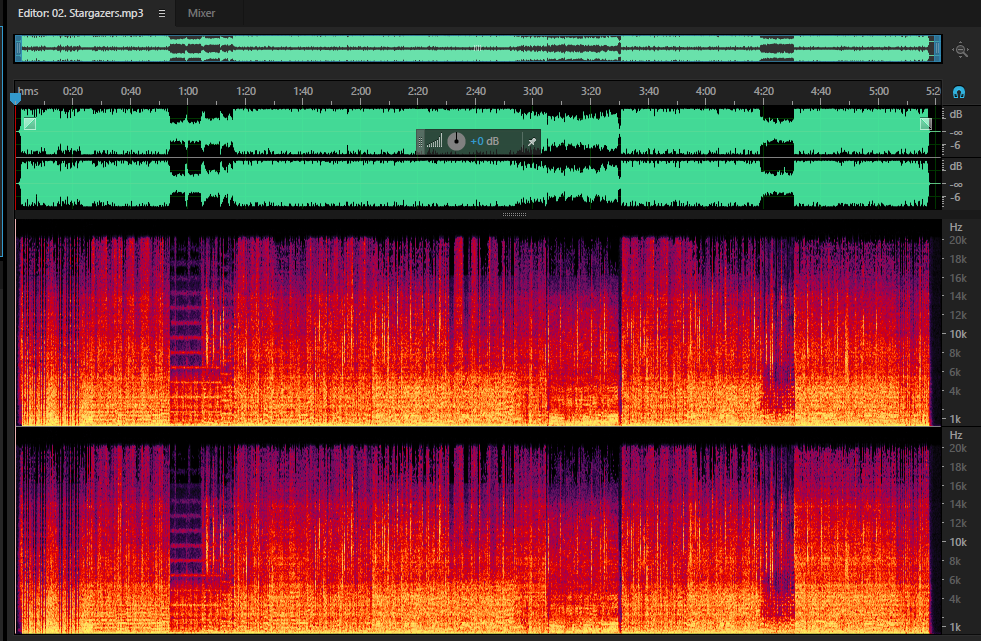Click the hms time format label
Image resolution: width=981 pixels, height=641 pixels.
[x=29, y=91]
